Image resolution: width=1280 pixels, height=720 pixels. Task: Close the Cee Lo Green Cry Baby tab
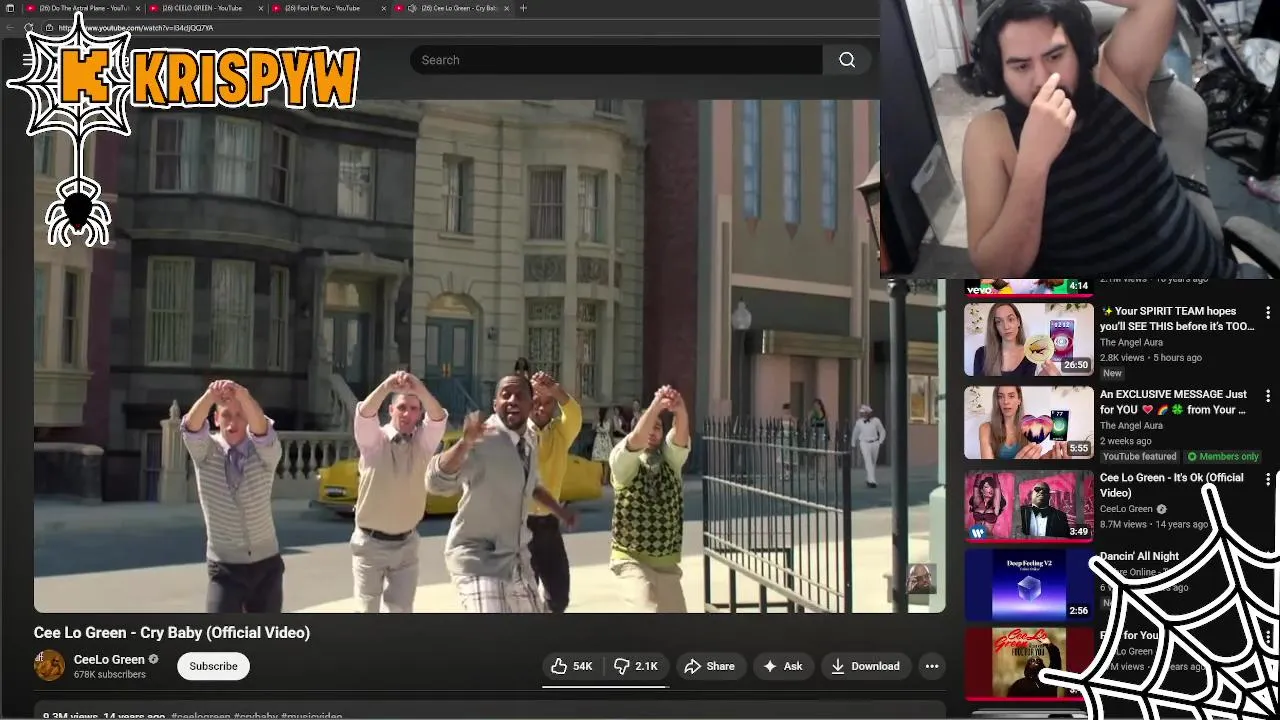(507, 8)
